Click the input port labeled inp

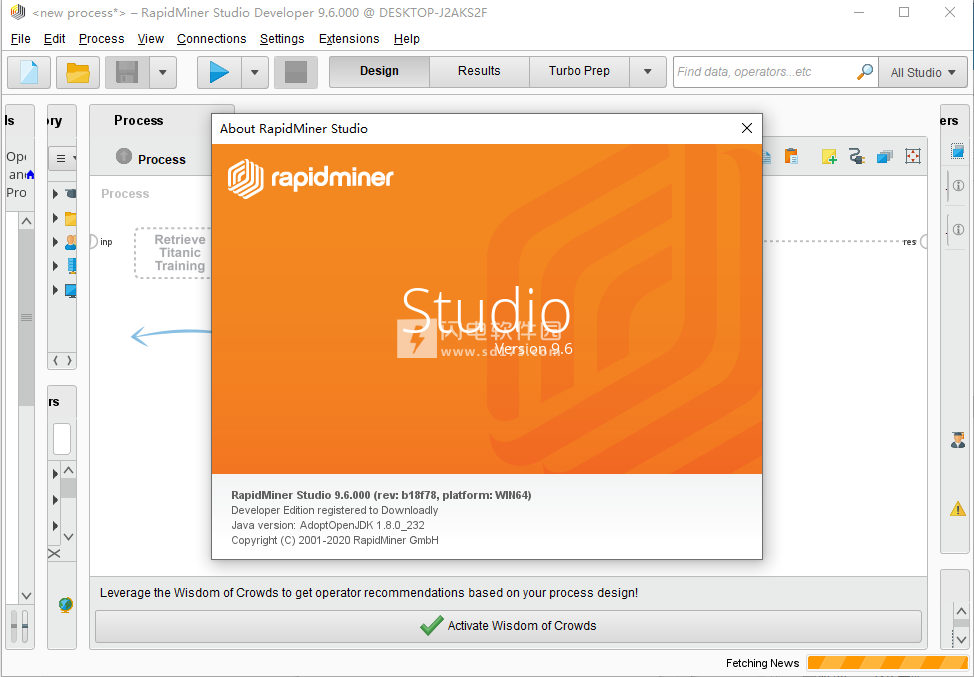pos(94,242)
